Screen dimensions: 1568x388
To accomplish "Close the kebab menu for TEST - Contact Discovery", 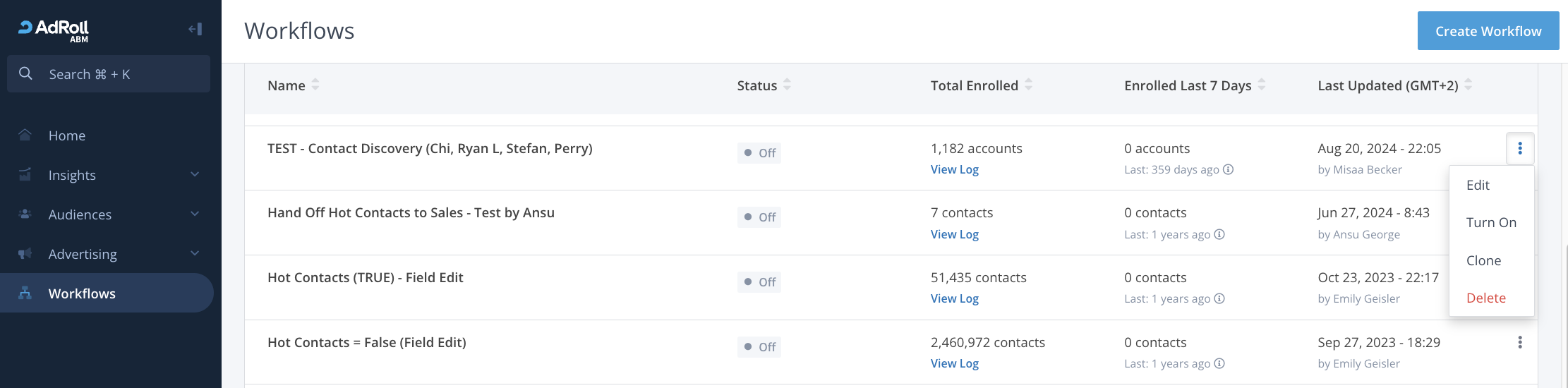I will tap(1519, 148).
